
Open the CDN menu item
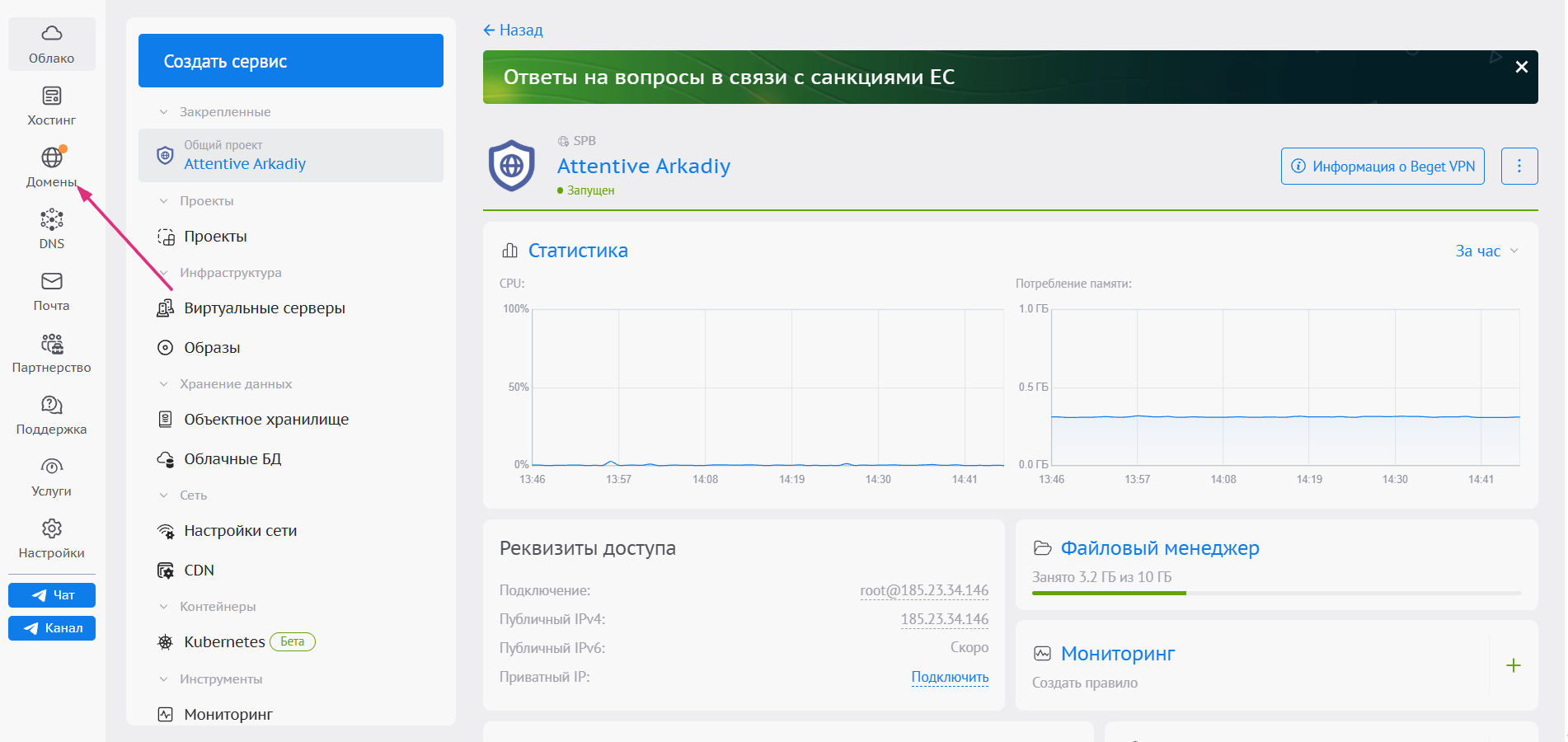199,571
